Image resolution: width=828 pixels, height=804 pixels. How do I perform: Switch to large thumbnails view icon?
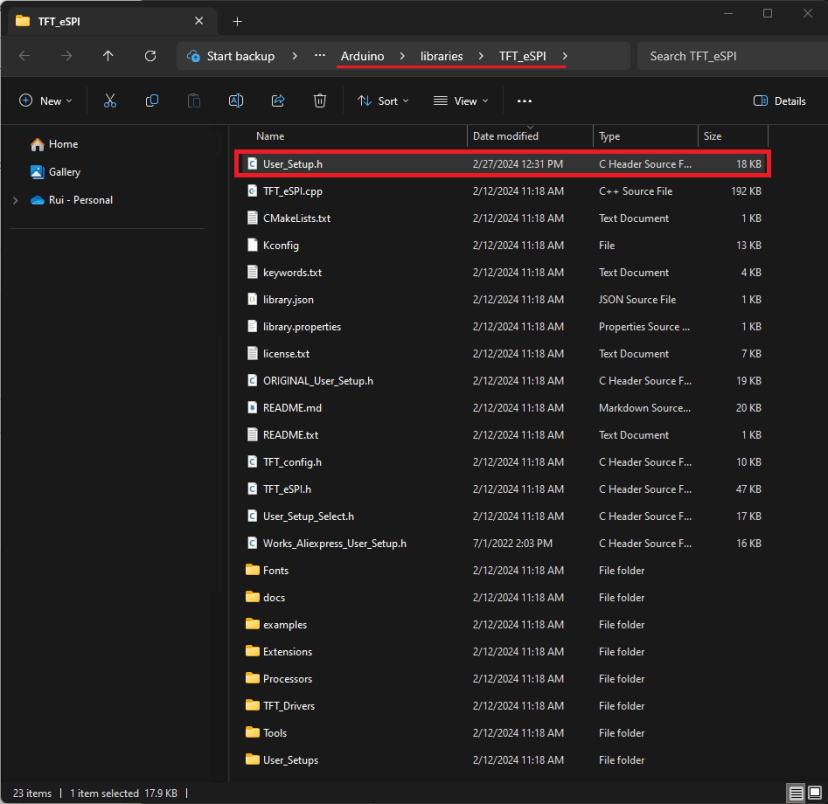(814, 793)
